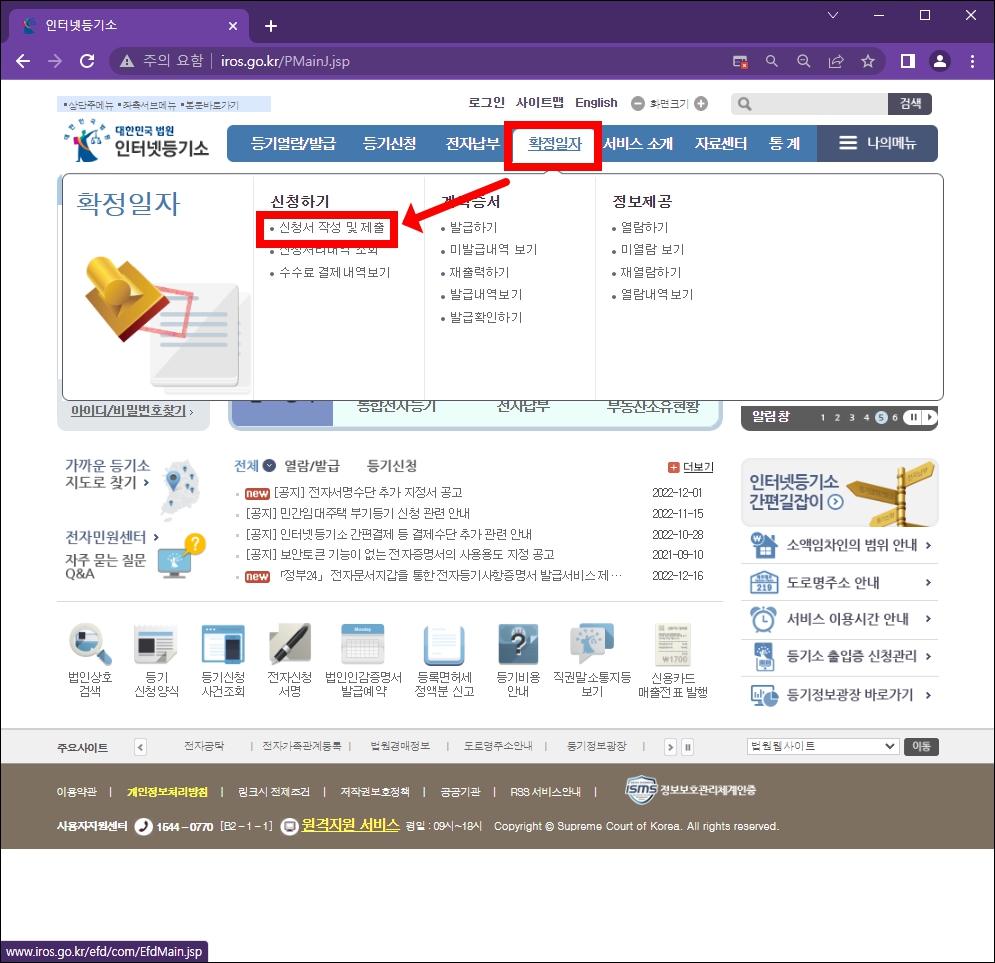Select the 법인인감증명서 발급예약 calendar icon
The width and height of the screenshot is (995, 963).
pos(362,645)
